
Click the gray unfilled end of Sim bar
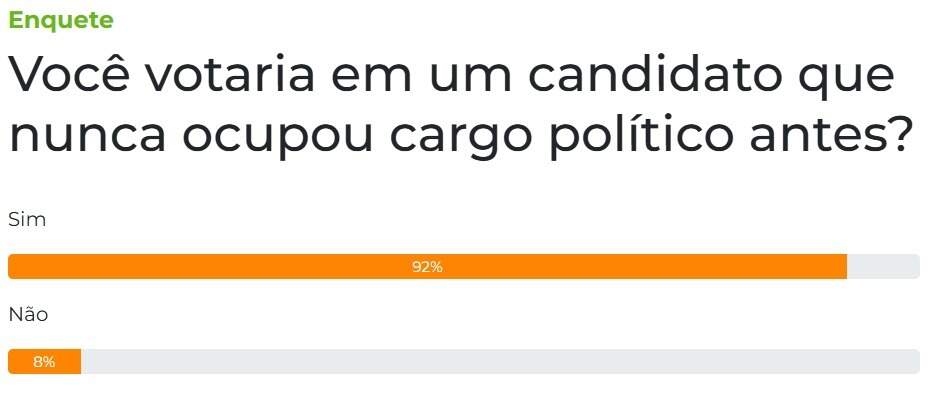pos(883,267)
